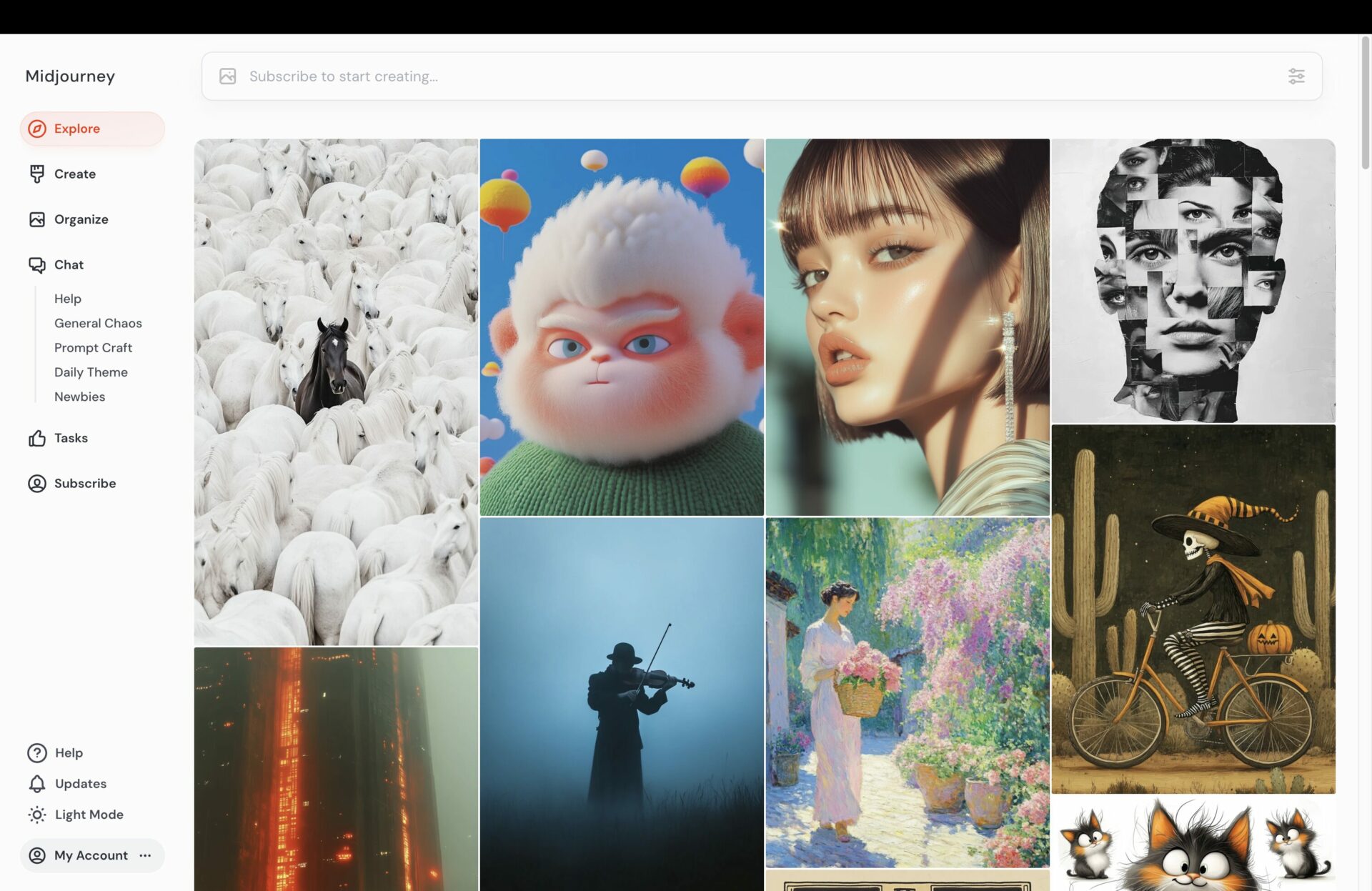The height and width of the screenshot is (891, 1372).
Task: Click the Tasks thumbs-up icon
Action: tap(37, 438)
